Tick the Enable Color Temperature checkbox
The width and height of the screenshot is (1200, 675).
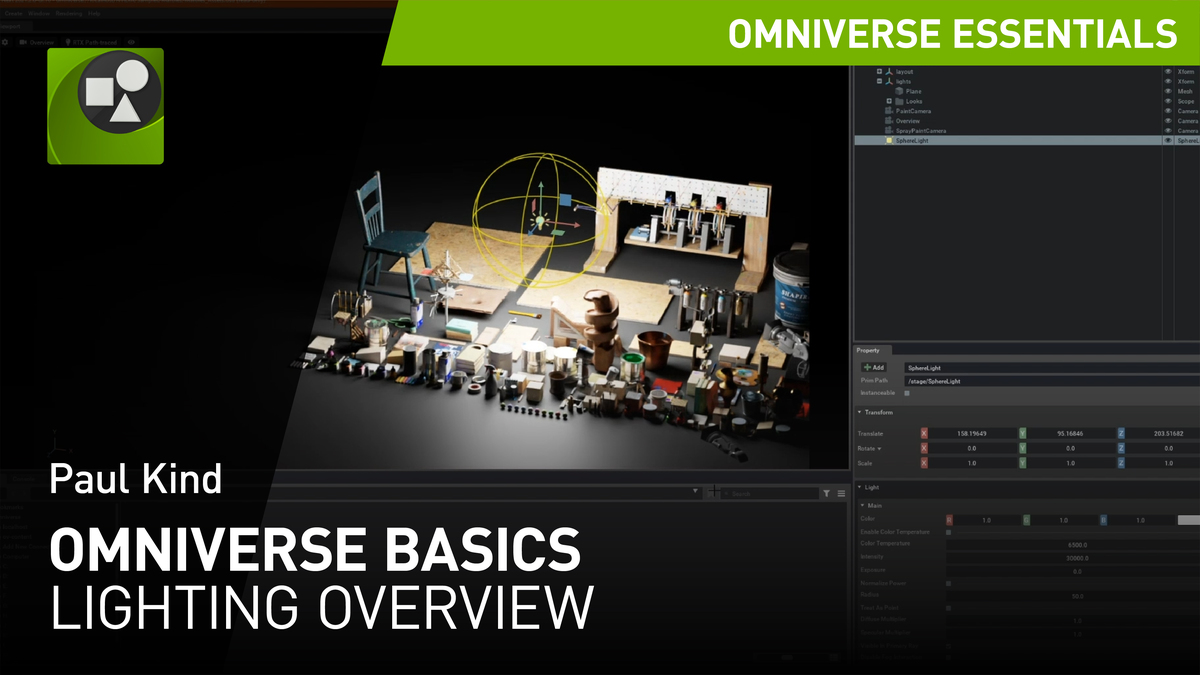pyautogui.click(x=948, y=532)
